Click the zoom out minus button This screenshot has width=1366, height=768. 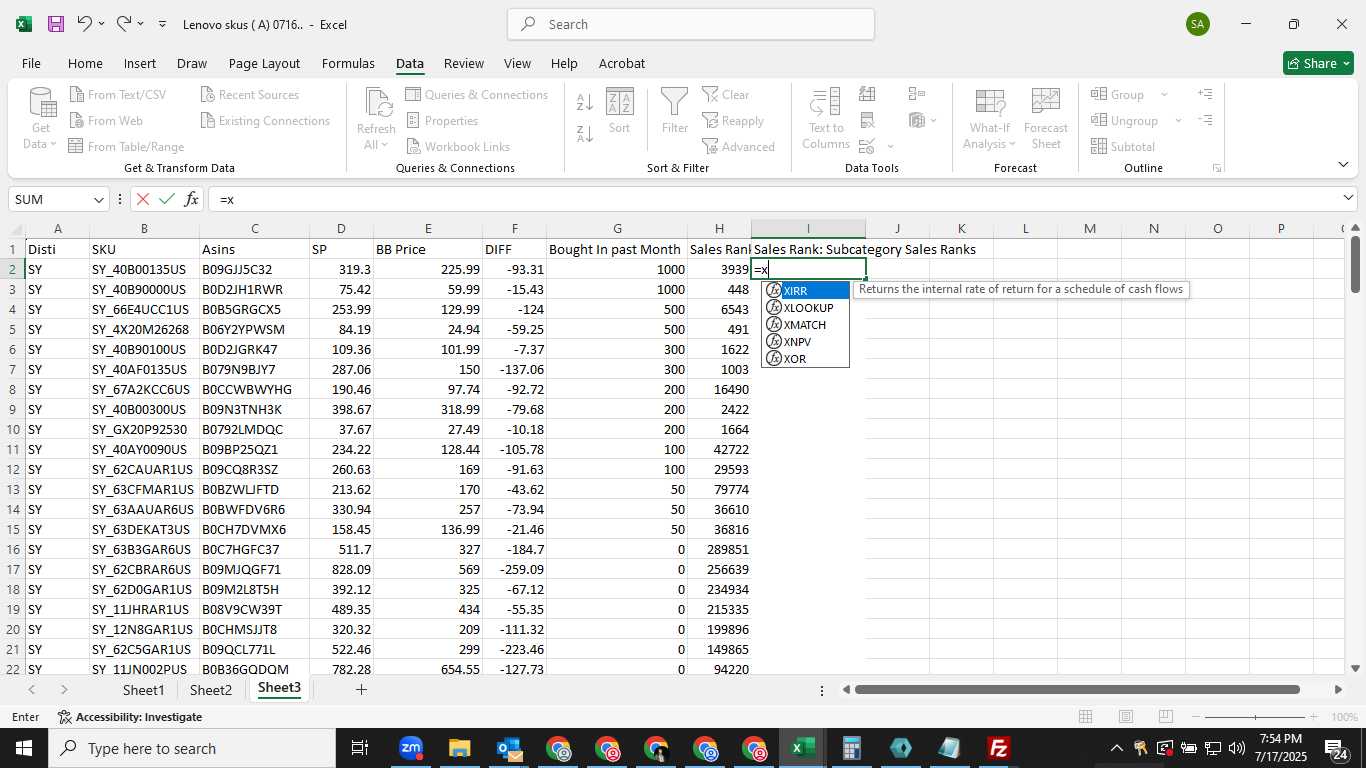coord(1198,717)
